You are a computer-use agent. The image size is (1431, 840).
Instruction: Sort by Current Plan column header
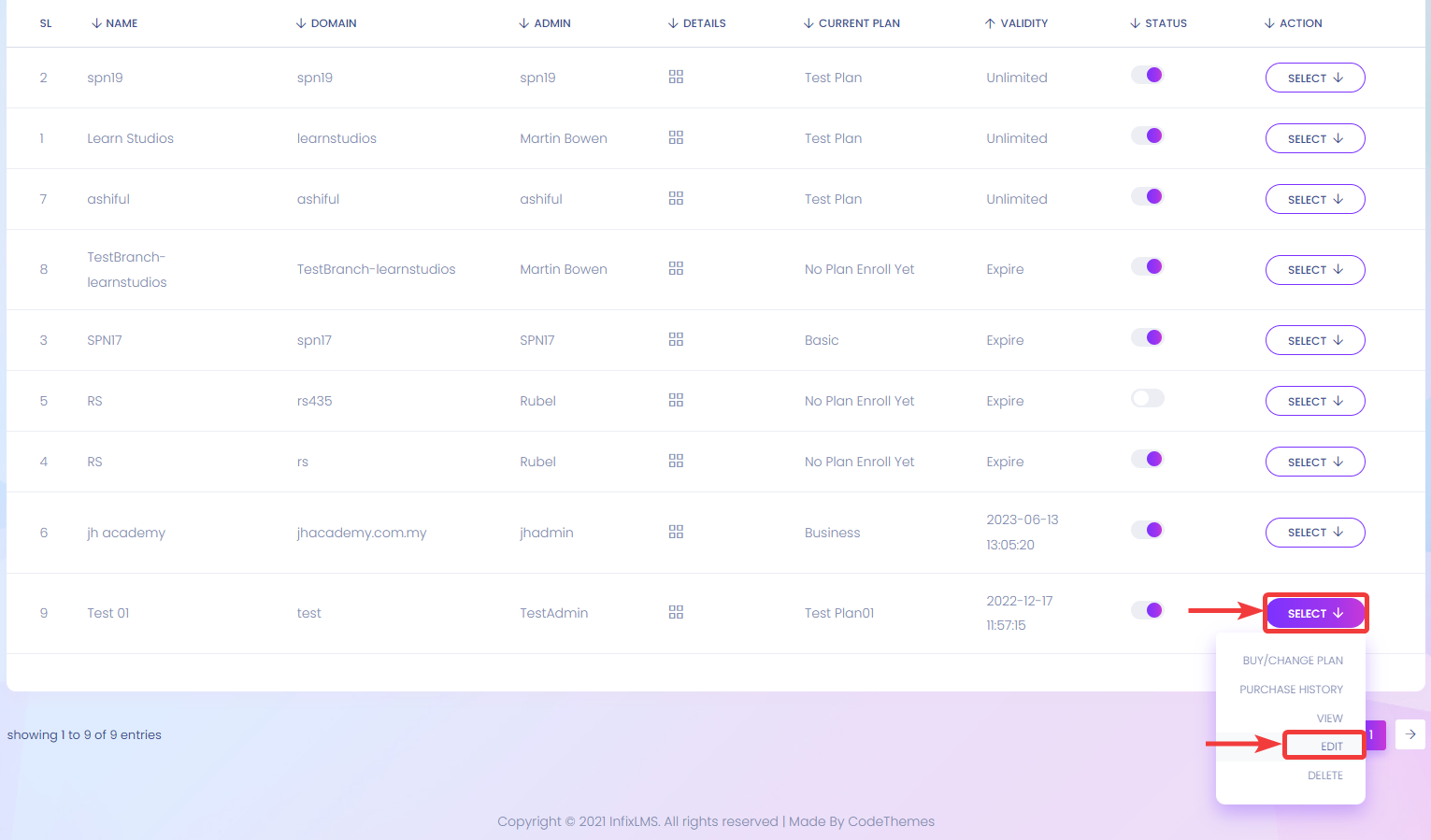point(851,23)
